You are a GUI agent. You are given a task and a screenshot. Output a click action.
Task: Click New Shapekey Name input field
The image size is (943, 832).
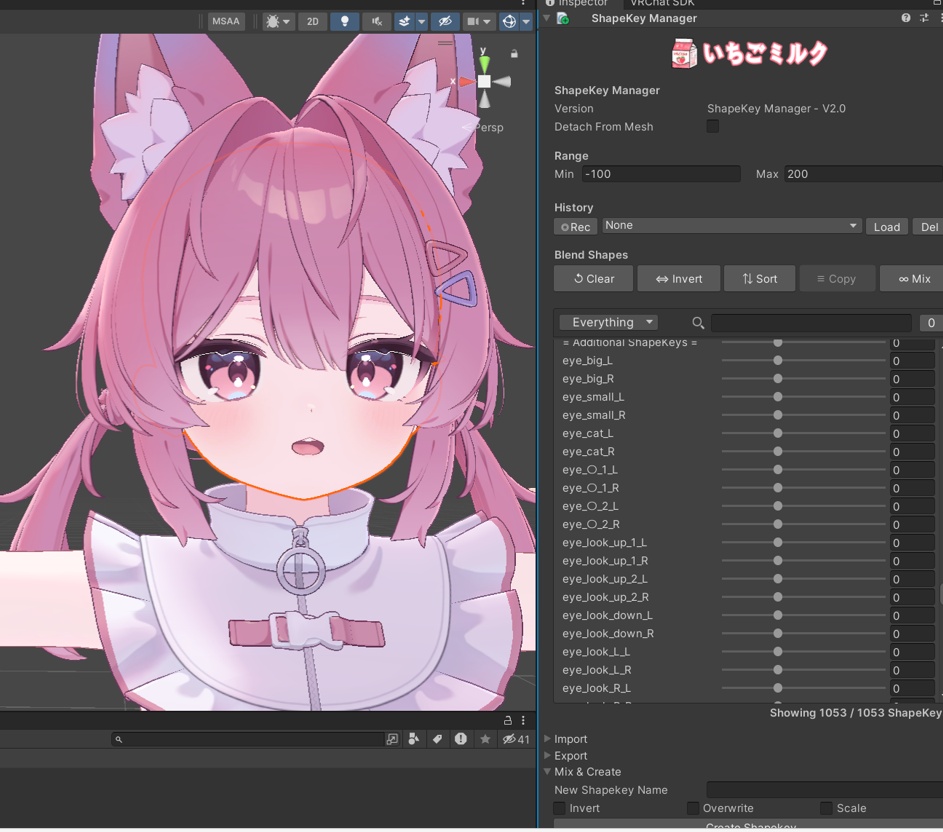click(x=825, y=790)
